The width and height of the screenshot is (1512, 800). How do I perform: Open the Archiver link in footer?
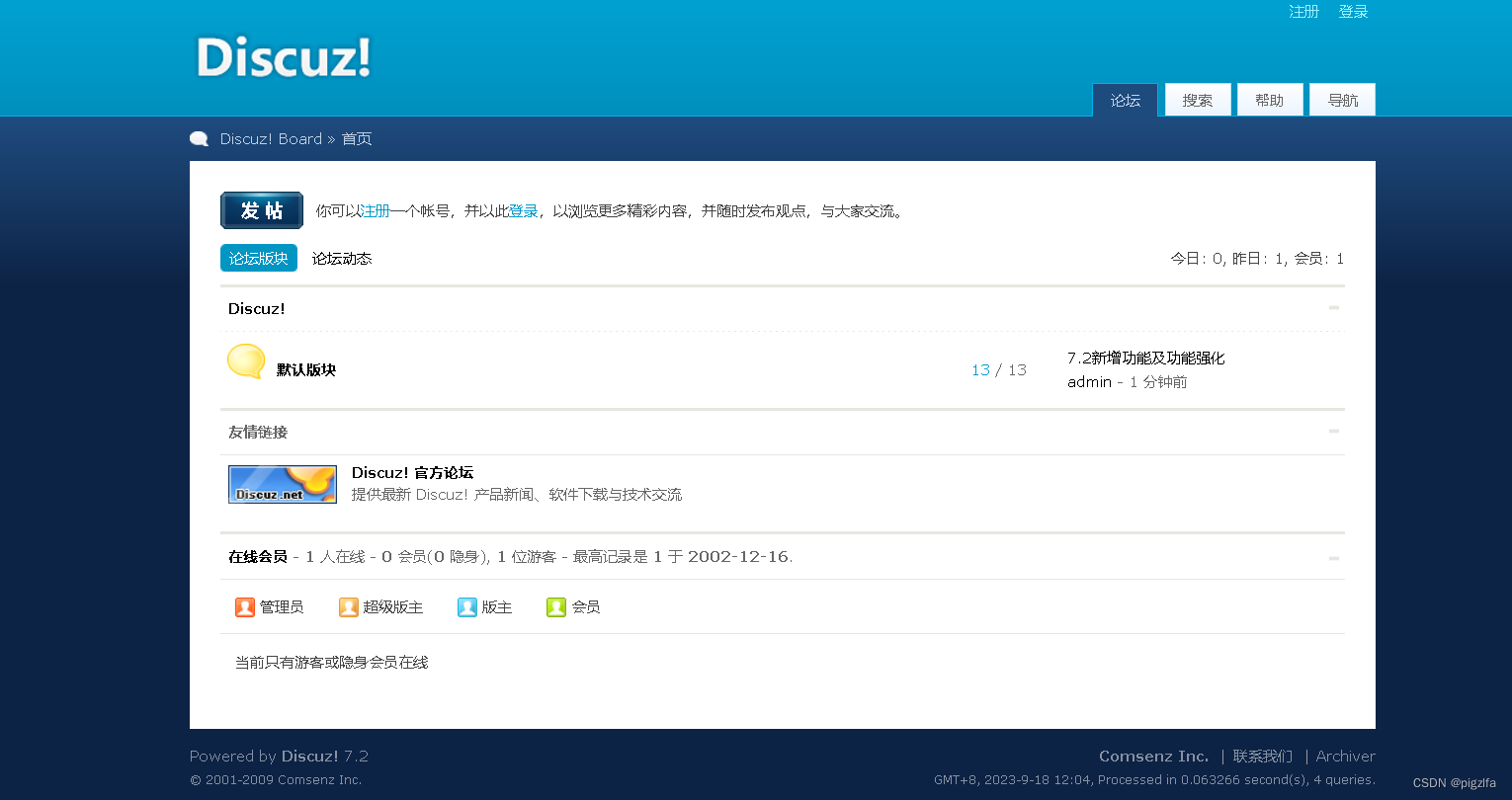[x=1345, y=756]
